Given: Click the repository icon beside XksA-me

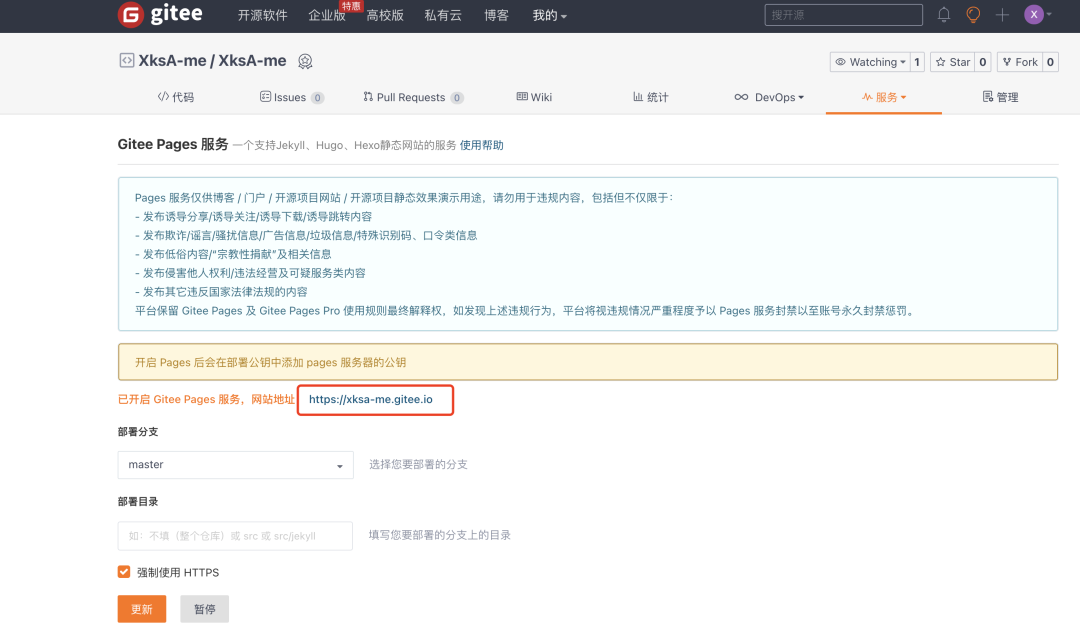Looking at the screenshot, I should tap(125, 60).
